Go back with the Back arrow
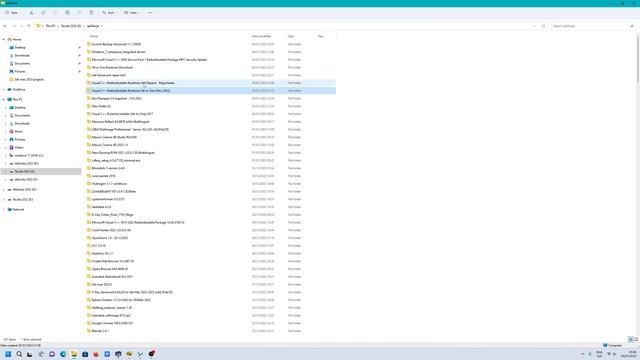The image size is (640, 360). click(x=5, y=26)
